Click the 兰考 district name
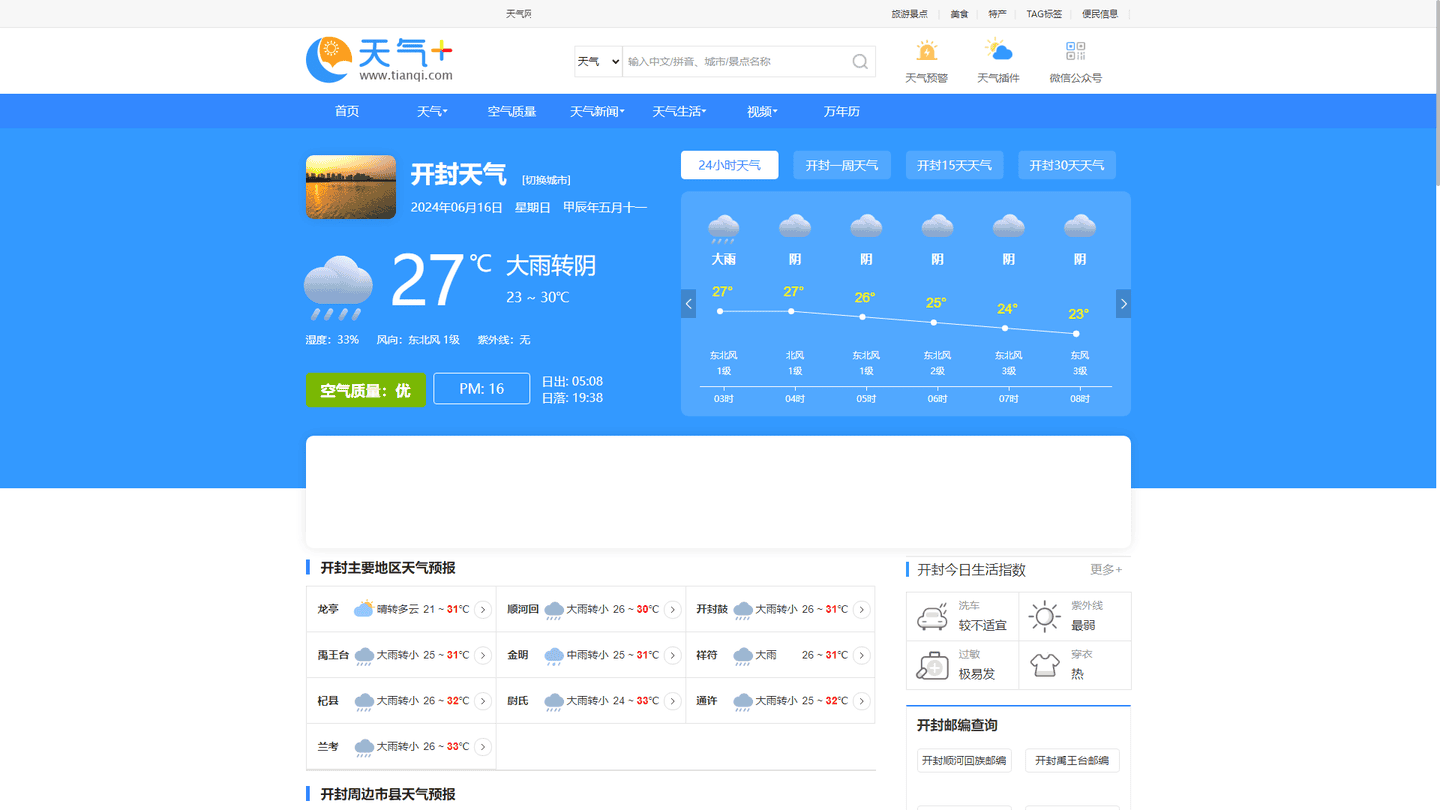The height and width of the screenshot is (810, 1440). tap(328, 747)
